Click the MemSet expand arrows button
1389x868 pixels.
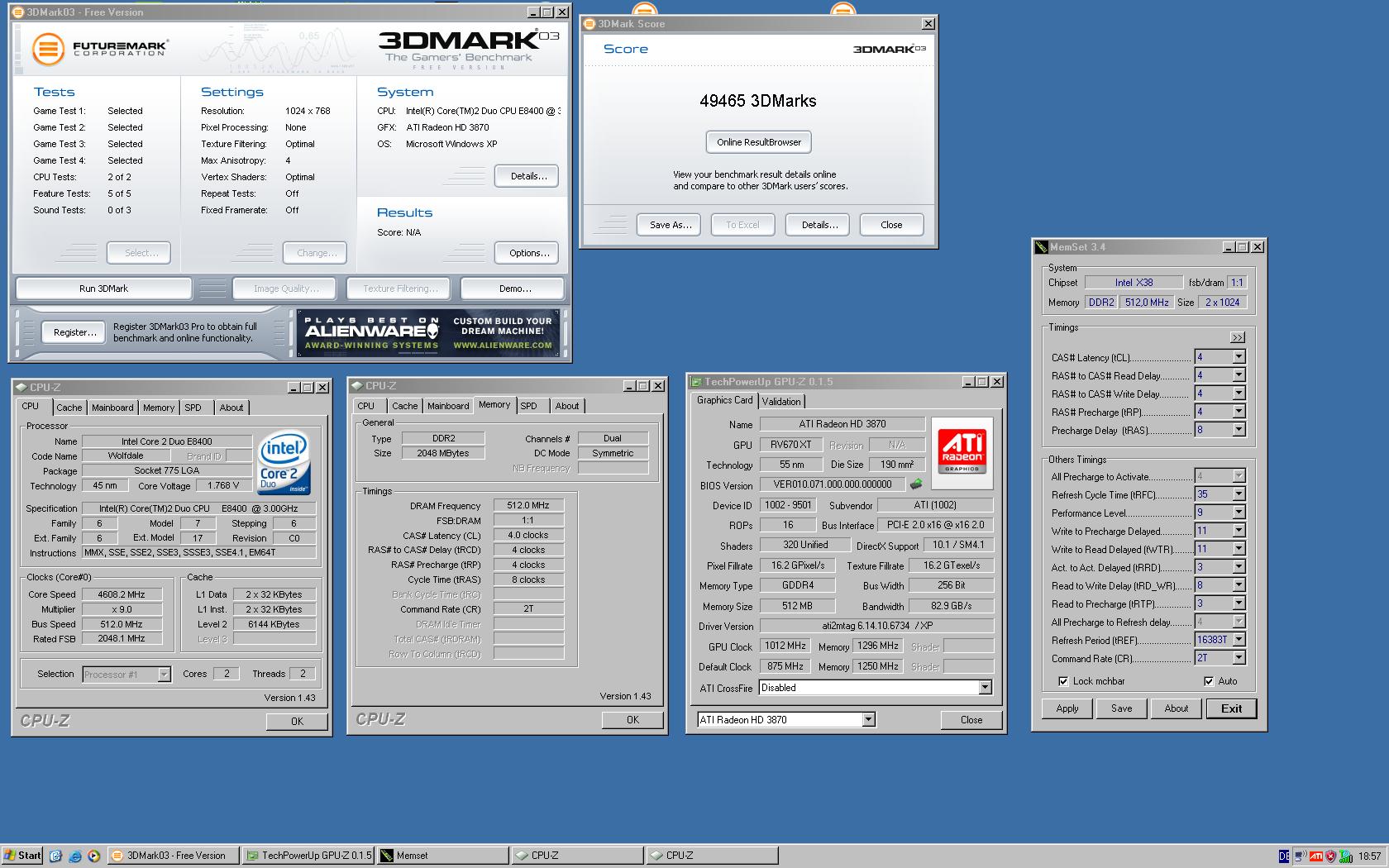(1237, 337)
